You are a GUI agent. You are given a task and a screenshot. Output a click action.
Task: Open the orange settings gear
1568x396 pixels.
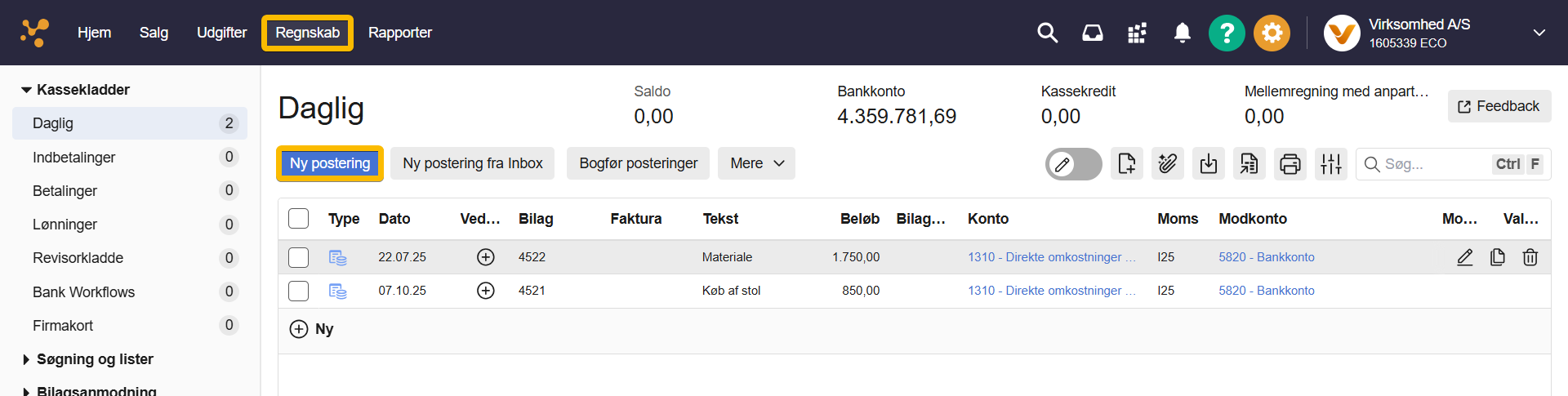pyautogui.click(x=1272, y=33)
